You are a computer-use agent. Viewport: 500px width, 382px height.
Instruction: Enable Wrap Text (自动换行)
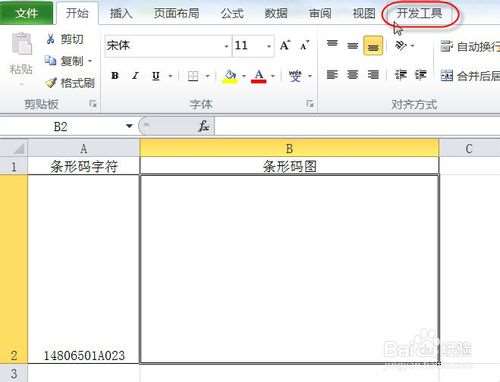pyautogui.click(x=470, y=47)
